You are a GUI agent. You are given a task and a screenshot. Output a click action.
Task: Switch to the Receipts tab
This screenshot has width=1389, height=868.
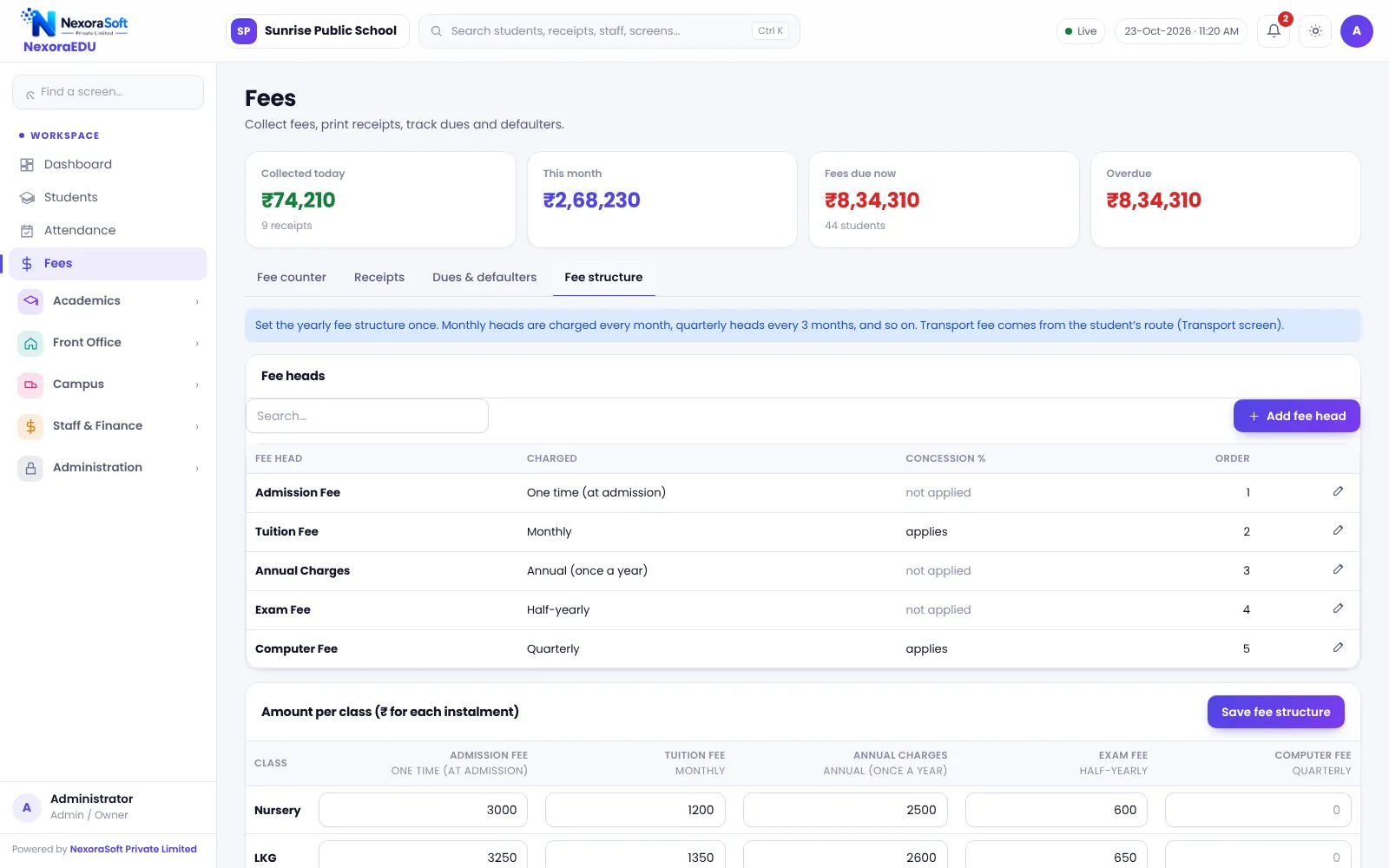pyautogui.click(x=379, y=277)
